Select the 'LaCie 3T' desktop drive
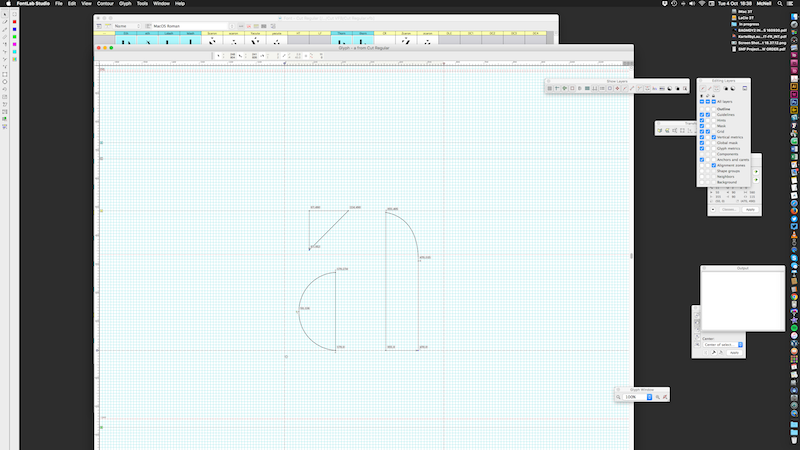800x450 pixels. tap(743, 18)
